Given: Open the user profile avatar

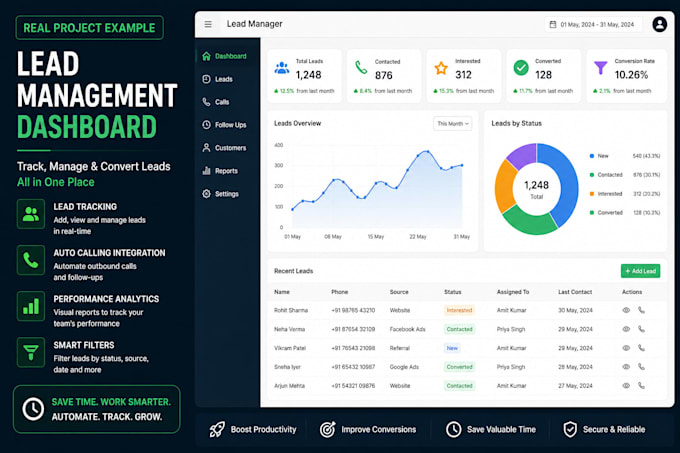Looking at the screenshot, I should click(x=660, y=24).
